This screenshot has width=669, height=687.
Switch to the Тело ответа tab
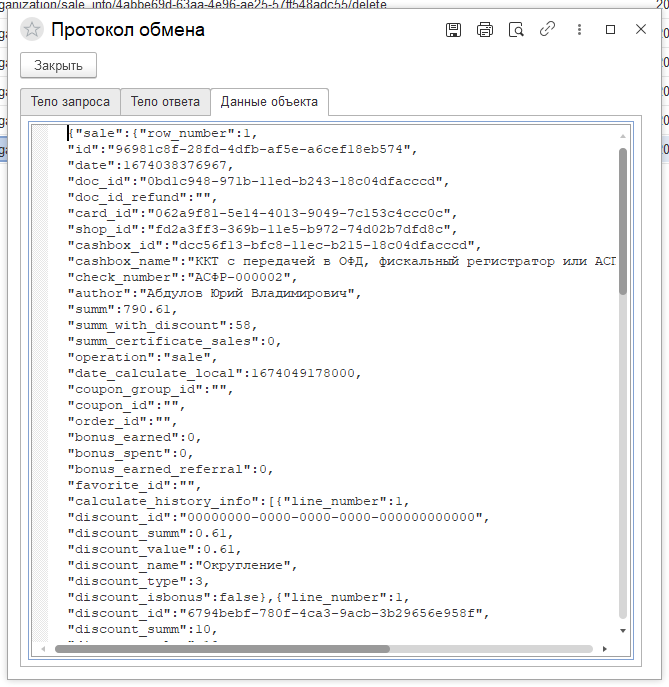point(165,102)
